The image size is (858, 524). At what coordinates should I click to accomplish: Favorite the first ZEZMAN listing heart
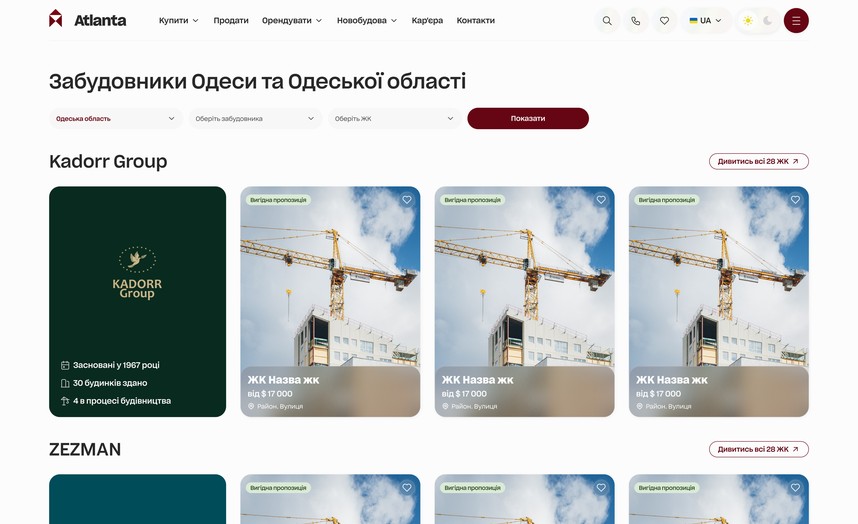pyautogui.click(x=407, y=487)
